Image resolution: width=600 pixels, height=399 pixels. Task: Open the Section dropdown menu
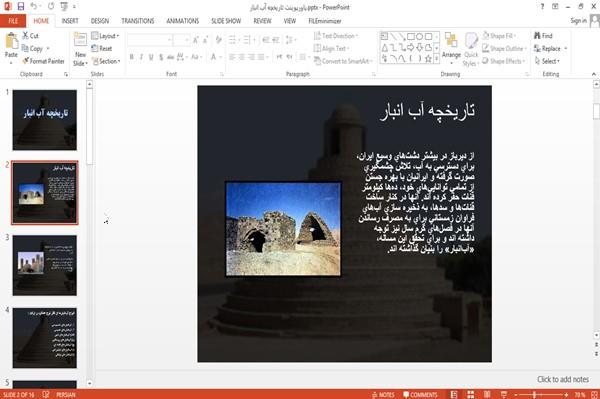(106, 61)
